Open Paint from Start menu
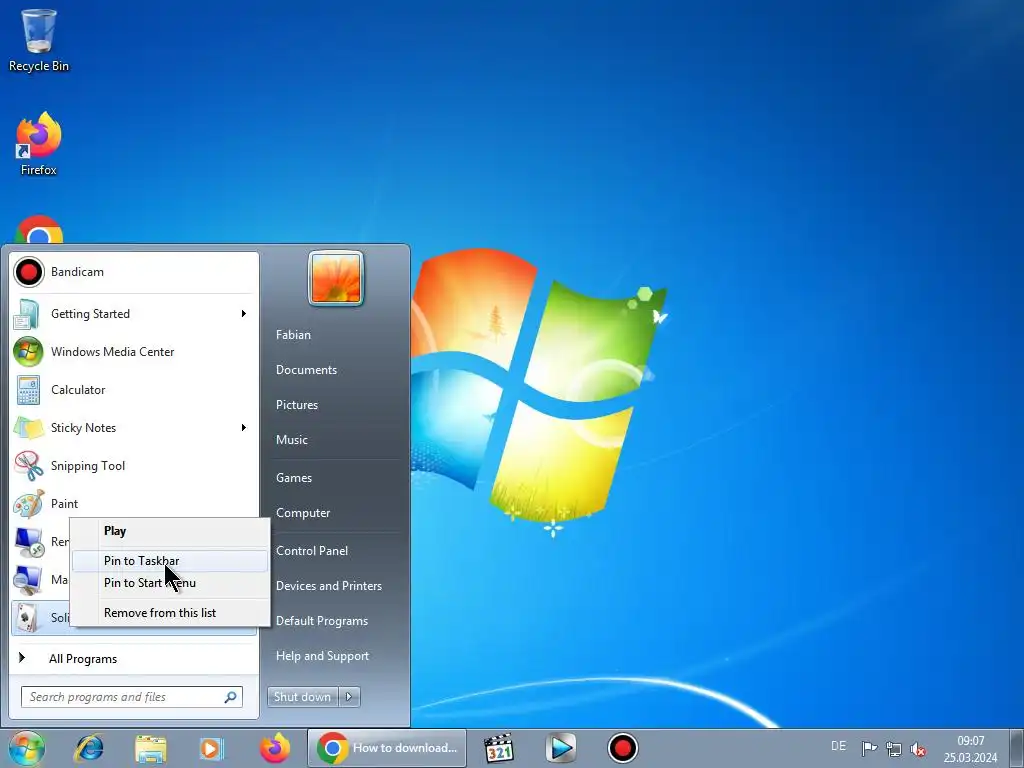Image resolution: width=1024 pixels, height=768 pixels. (x=133, y=504)
